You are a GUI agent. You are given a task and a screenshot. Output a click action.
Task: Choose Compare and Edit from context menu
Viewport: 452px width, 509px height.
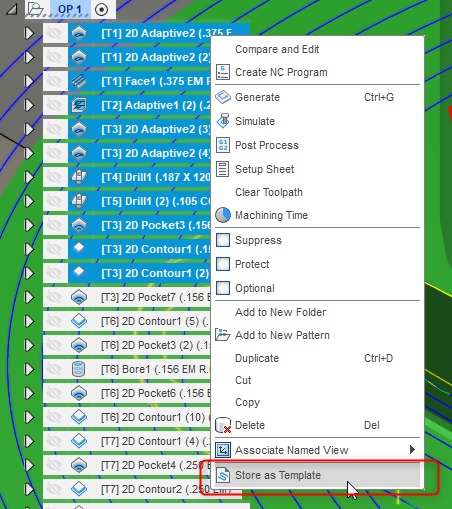coord(277,49)
